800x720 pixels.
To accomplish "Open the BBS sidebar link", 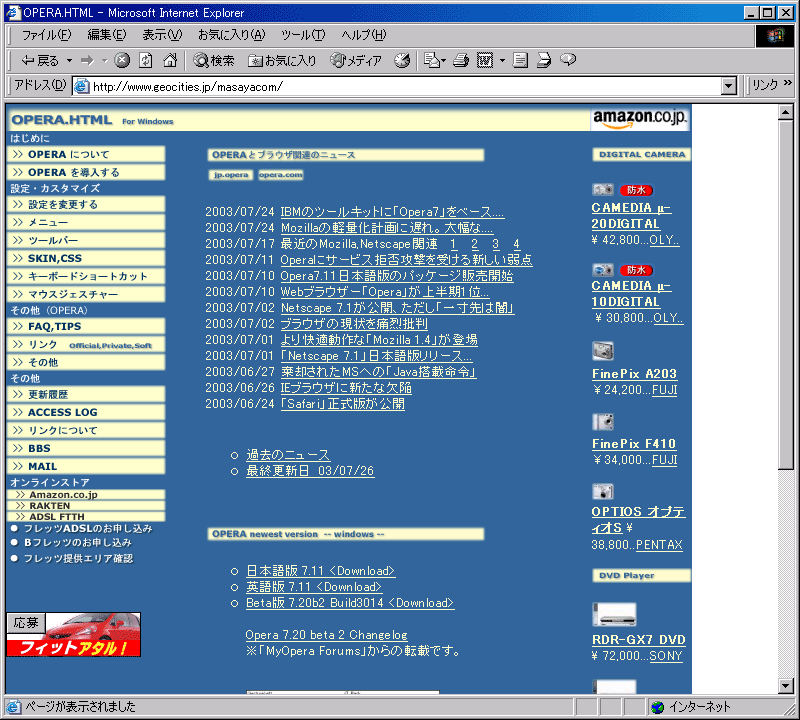I will pyautogui.click(x=86, y=448).
